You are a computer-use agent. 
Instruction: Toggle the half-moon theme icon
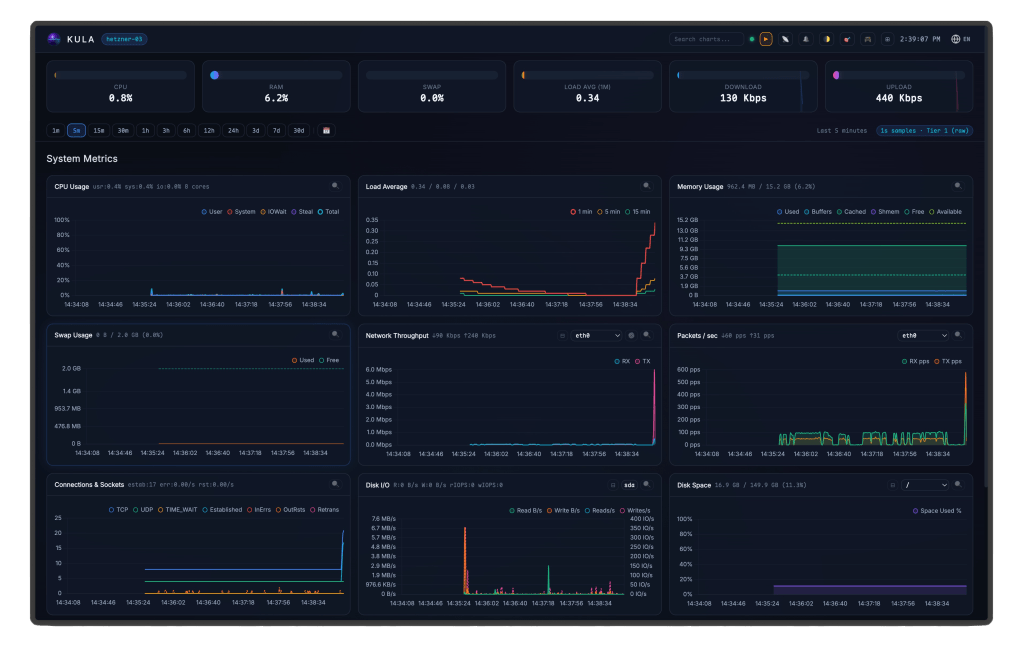point(827,39)
